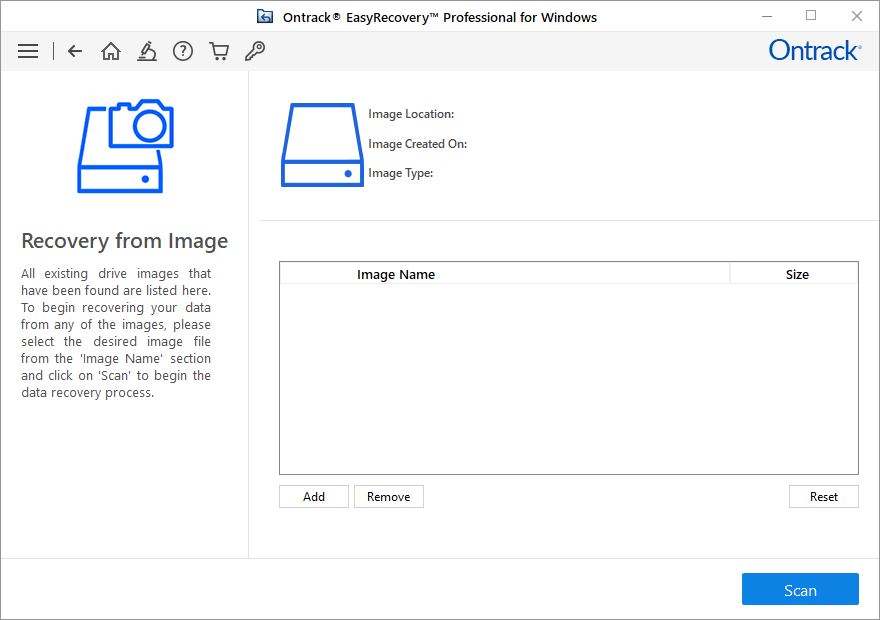This screenshot has width=880, height=620.
Task: Return to the Home screen
Action: click(111, 51)
